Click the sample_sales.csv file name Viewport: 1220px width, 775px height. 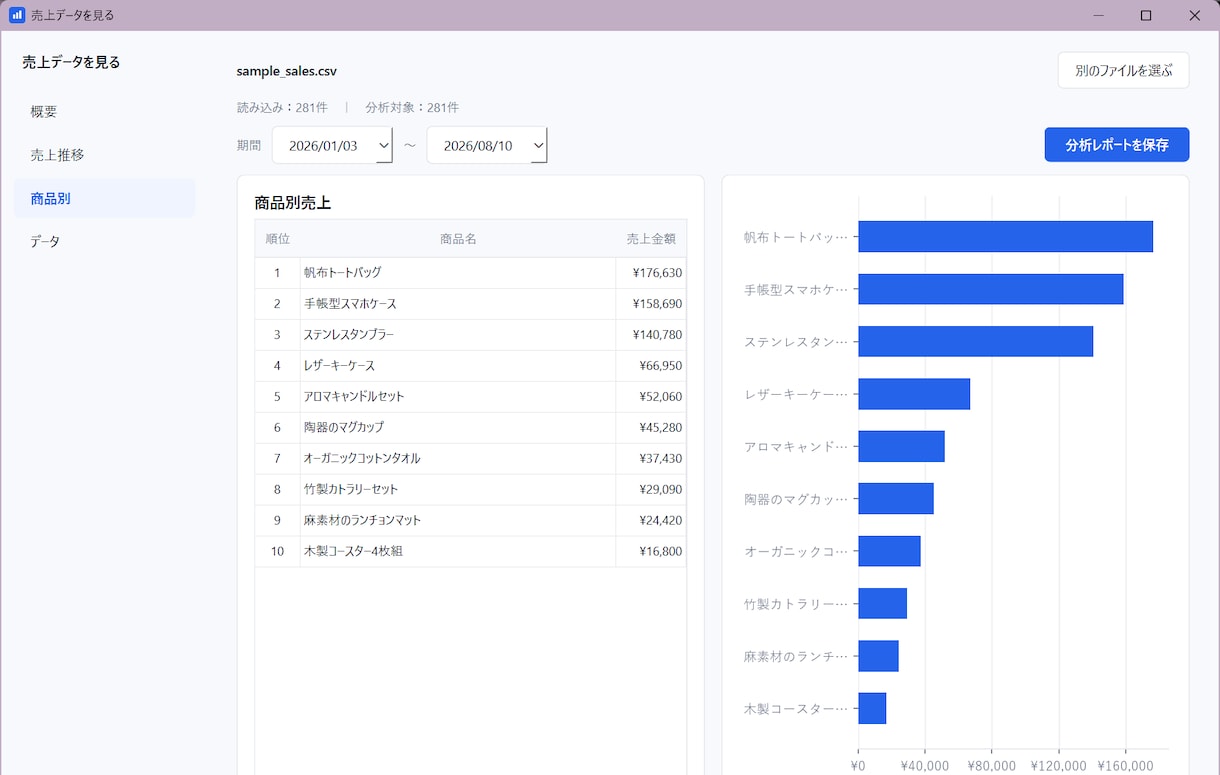(287, 71)
